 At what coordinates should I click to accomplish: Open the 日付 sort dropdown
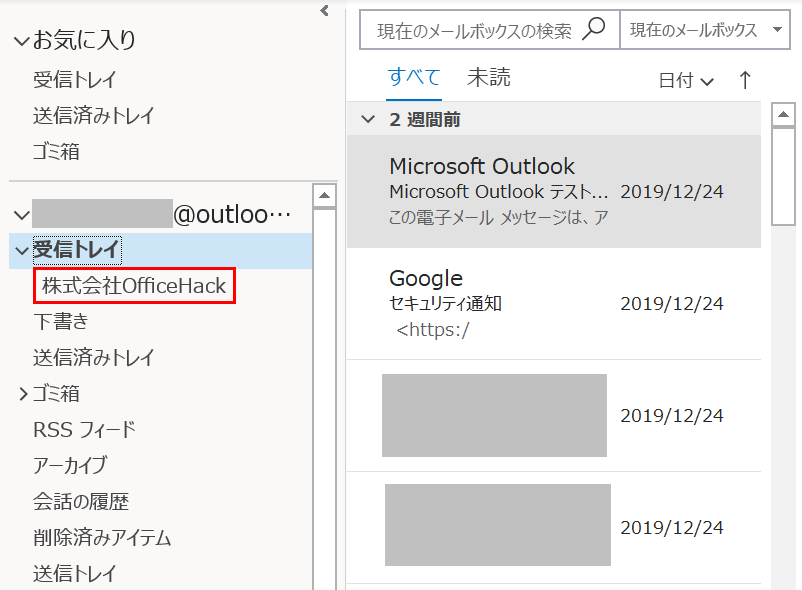[x=686, y=81]
